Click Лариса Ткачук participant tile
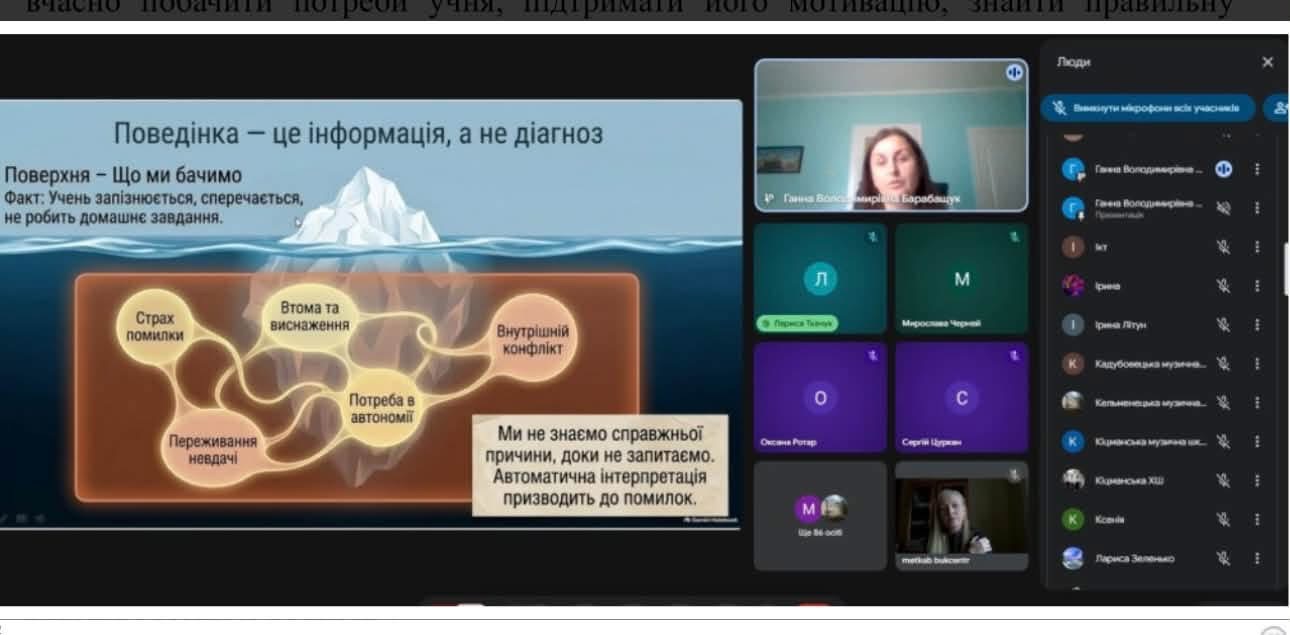This screenshot has height=635, width=1290. point(820,278)
